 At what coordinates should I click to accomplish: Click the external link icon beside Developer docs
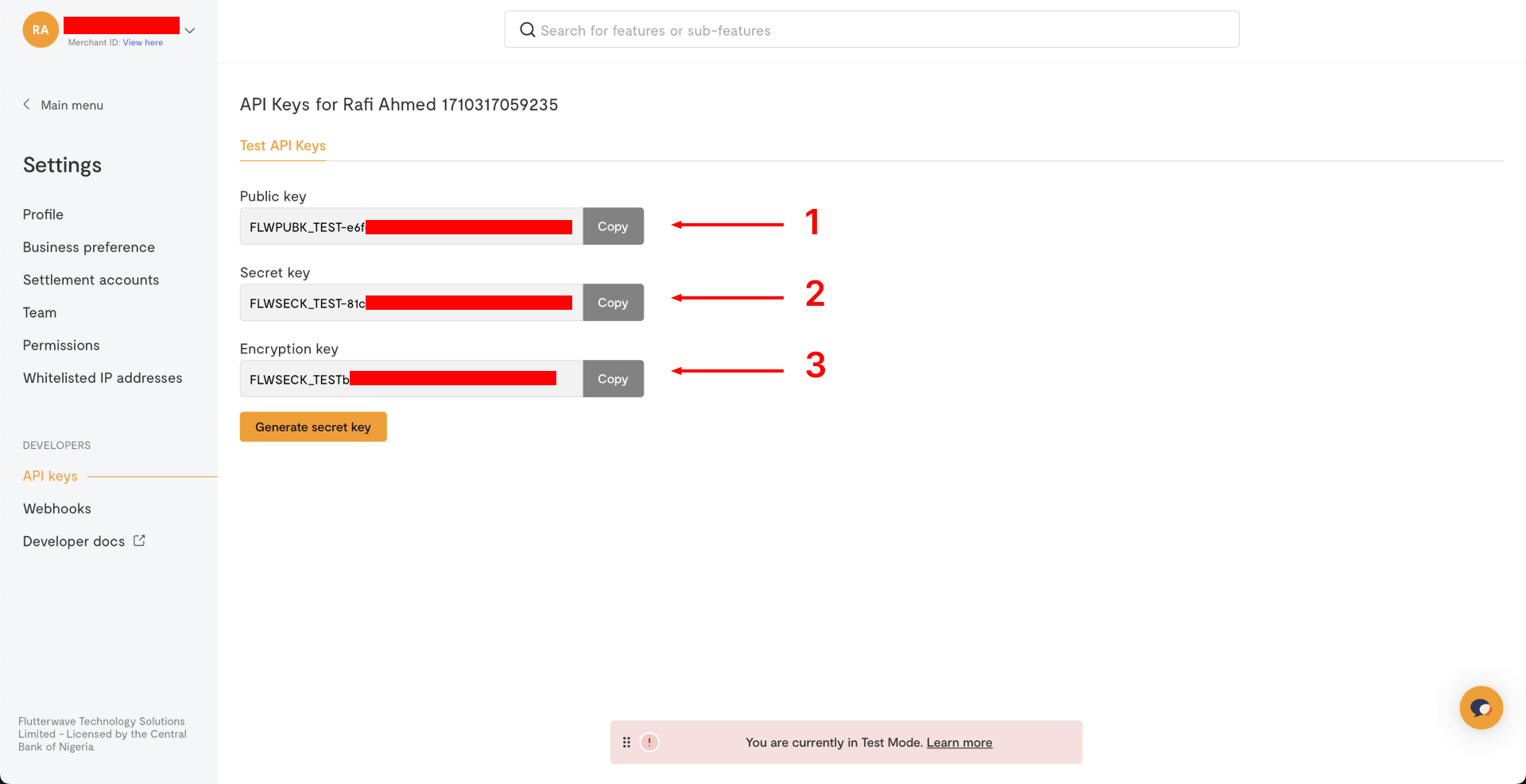(140, 541)
